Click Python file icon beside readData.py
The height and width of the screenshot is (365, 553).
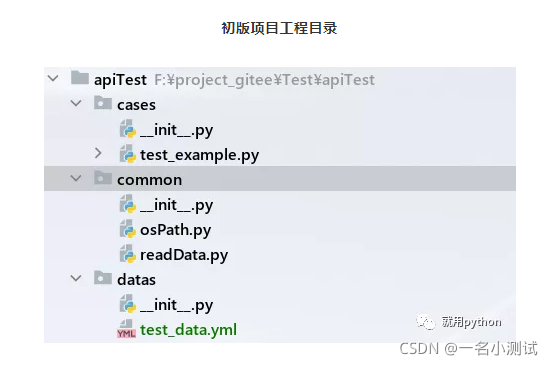coord(128,254)
